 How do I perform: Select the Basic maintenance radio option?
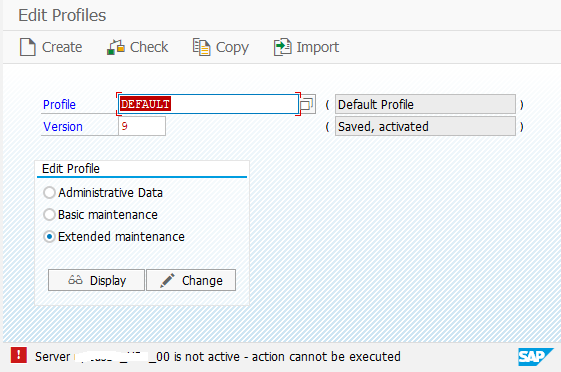click(x=49, y=215)
